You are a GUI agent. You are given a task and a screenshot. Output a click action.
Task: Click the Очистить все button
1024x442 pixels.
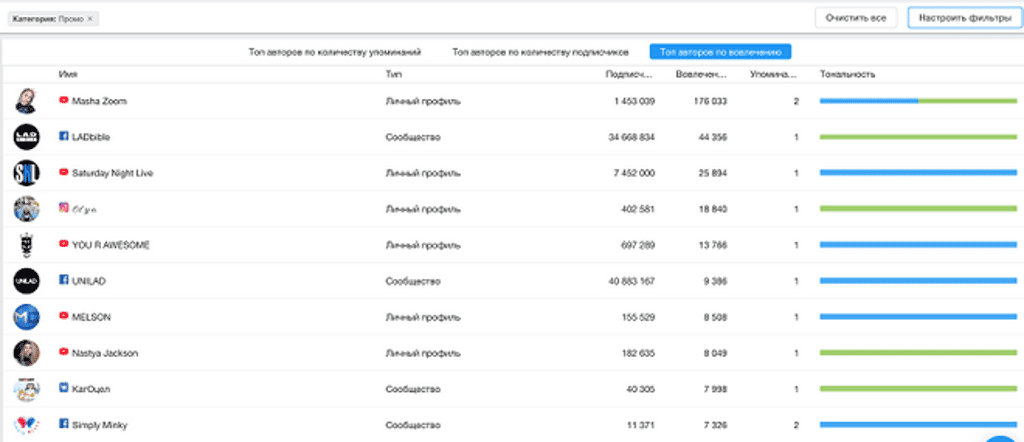click(856, 18)
